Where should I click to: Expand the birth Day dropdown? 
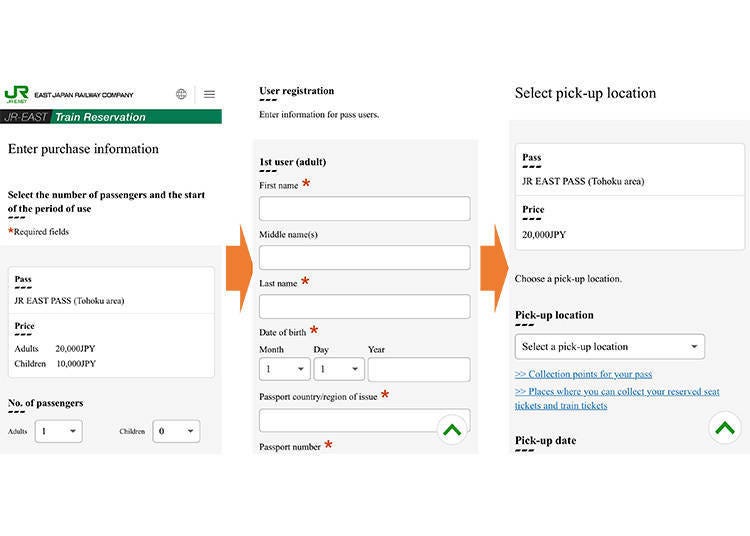[x=339, y=369]
